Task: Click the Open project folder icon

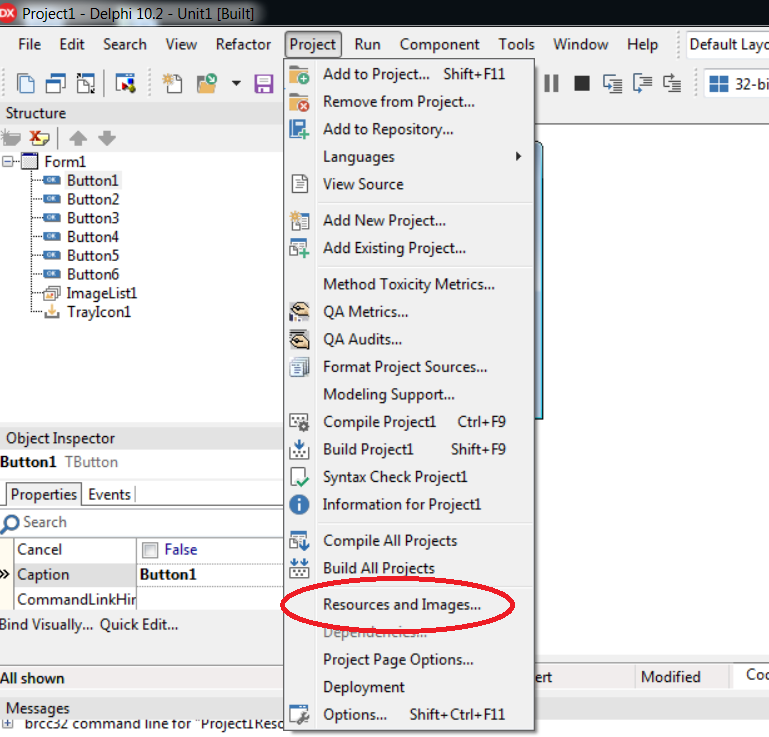Action: click(x=207, y=83)
